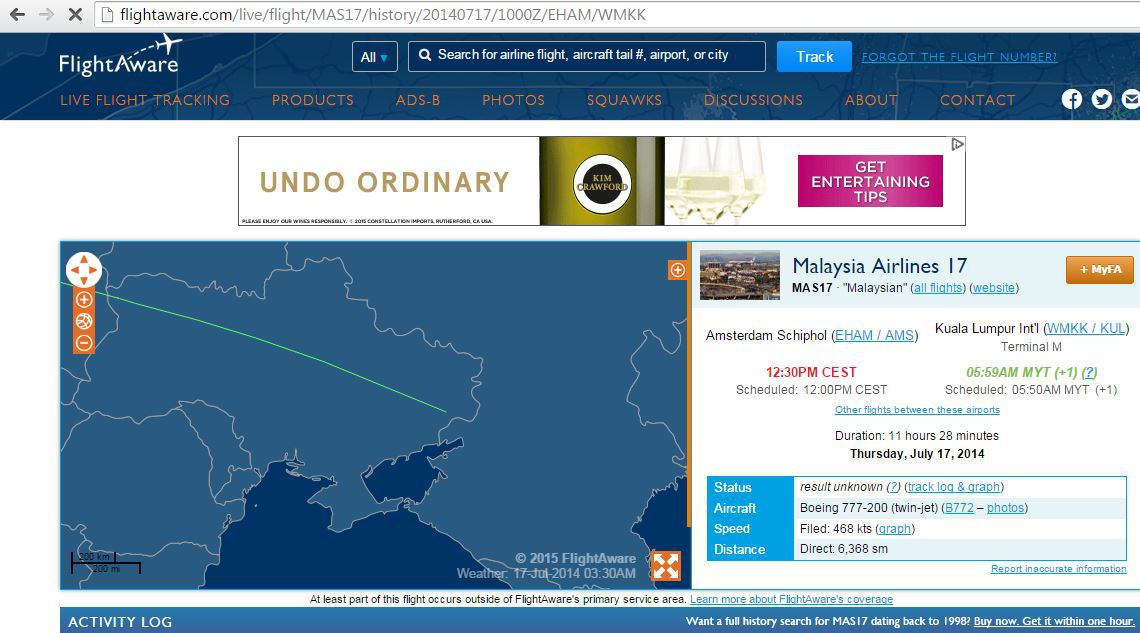Click Report inaccurate information link

[x=1059, y=569]
